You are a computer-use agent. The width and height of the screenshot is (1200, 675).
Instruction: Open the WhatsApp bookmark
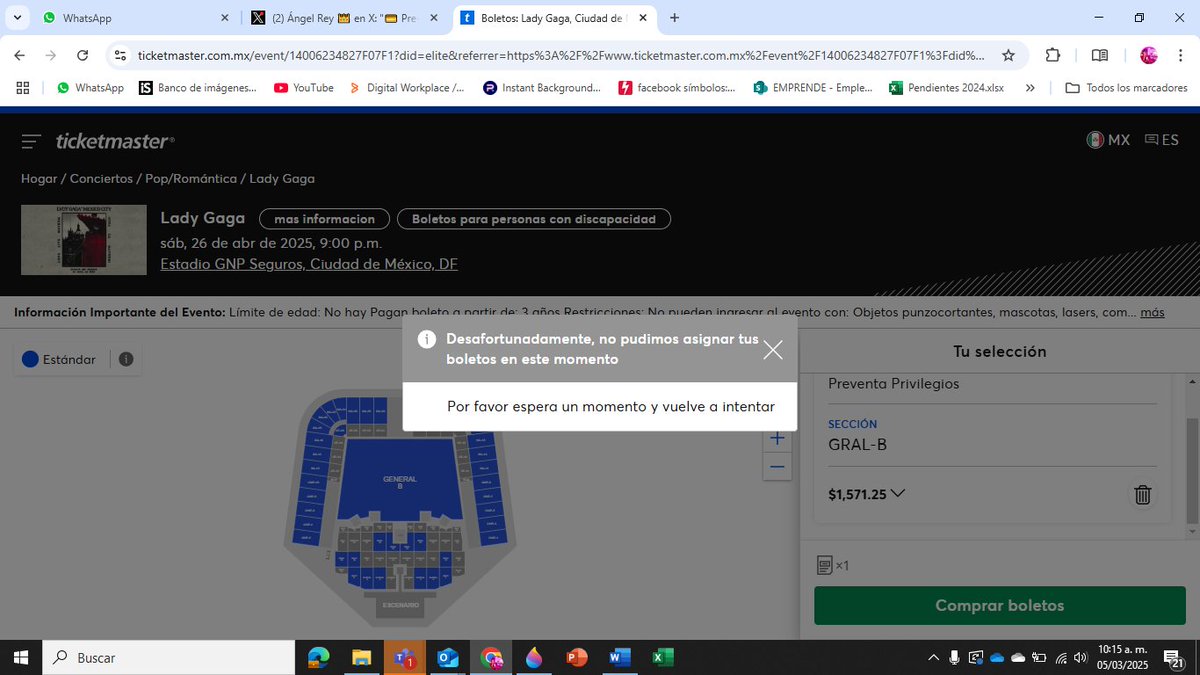(x=90, y=88)
